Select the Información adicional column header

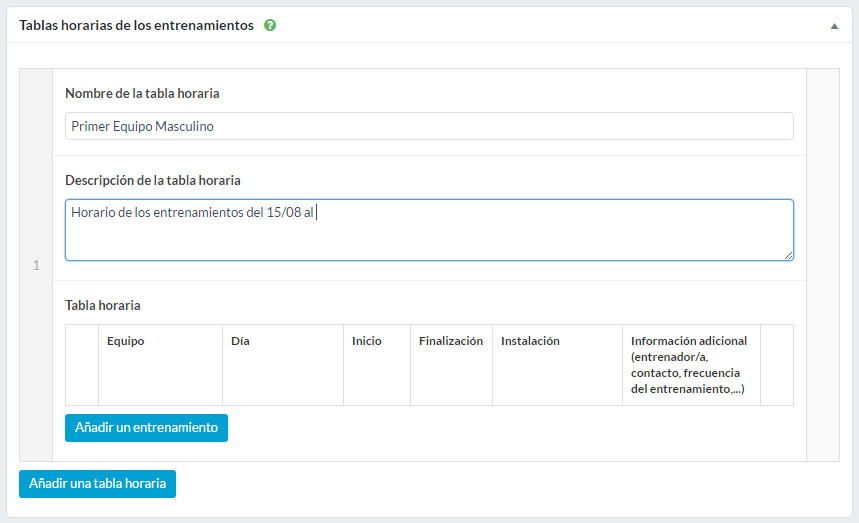[689, 365]
